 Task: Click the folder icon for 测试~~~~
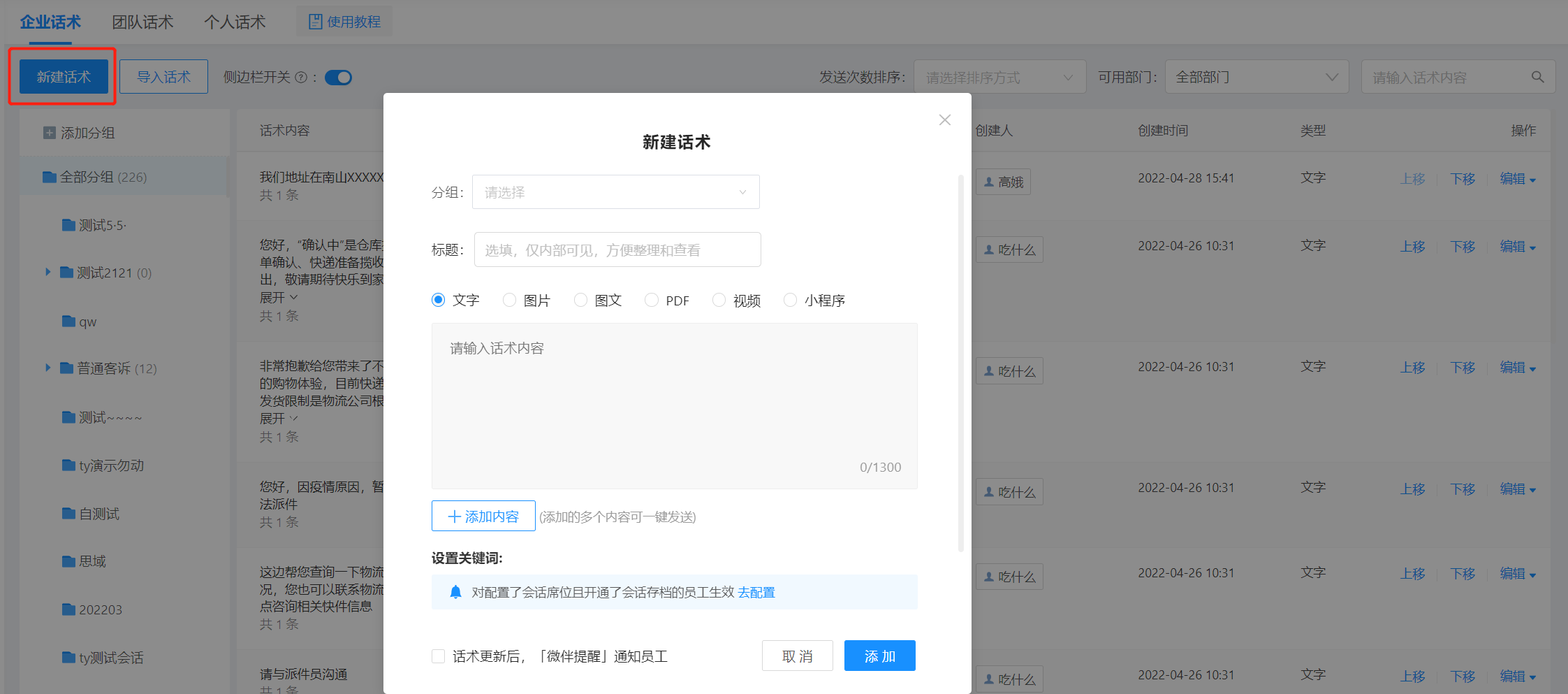[x=68, y=417]
